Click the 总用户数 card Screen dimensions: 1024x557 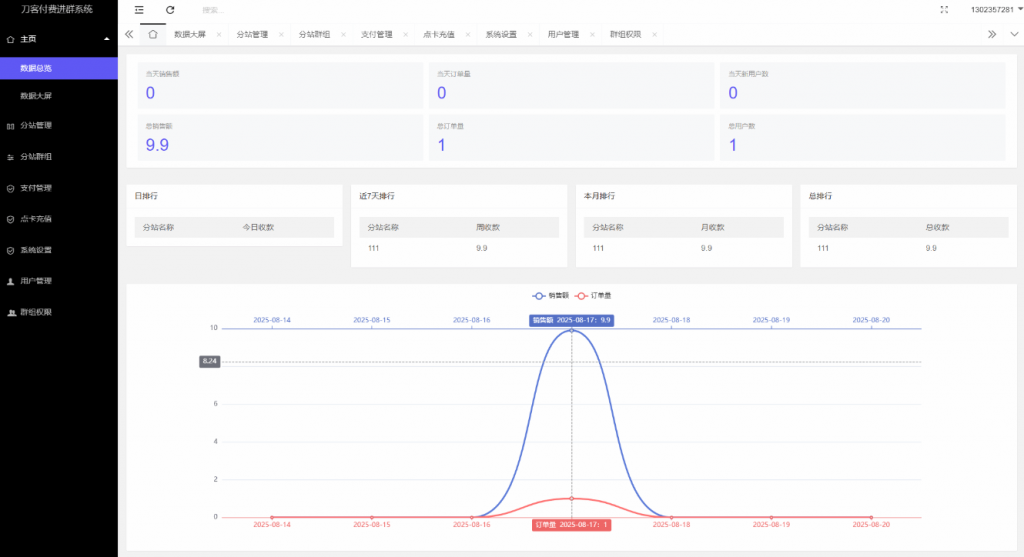coord(863,138)
